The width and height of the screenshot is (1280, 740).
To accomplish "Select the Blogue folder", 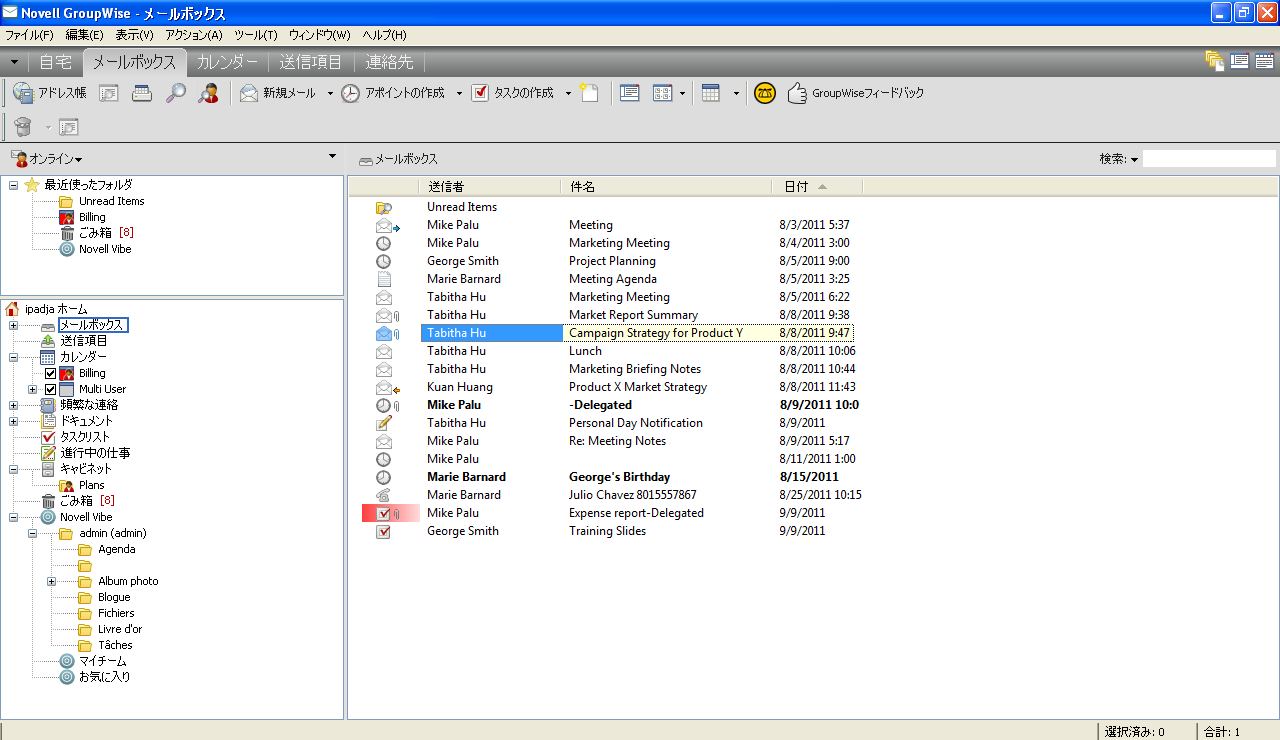I will [x=114, y=597].
